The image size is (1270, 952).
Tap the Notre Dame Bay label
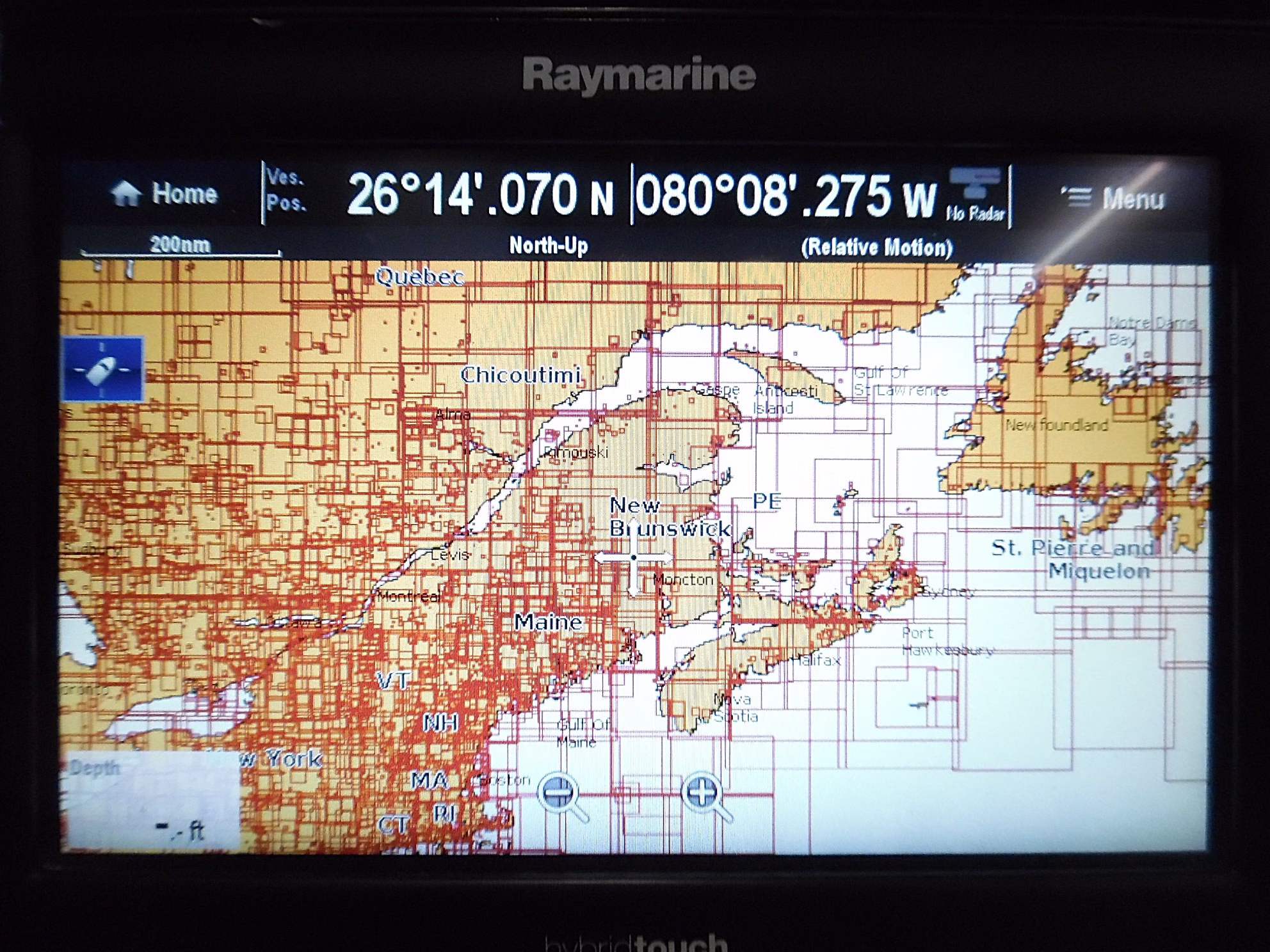point(1152,331)
